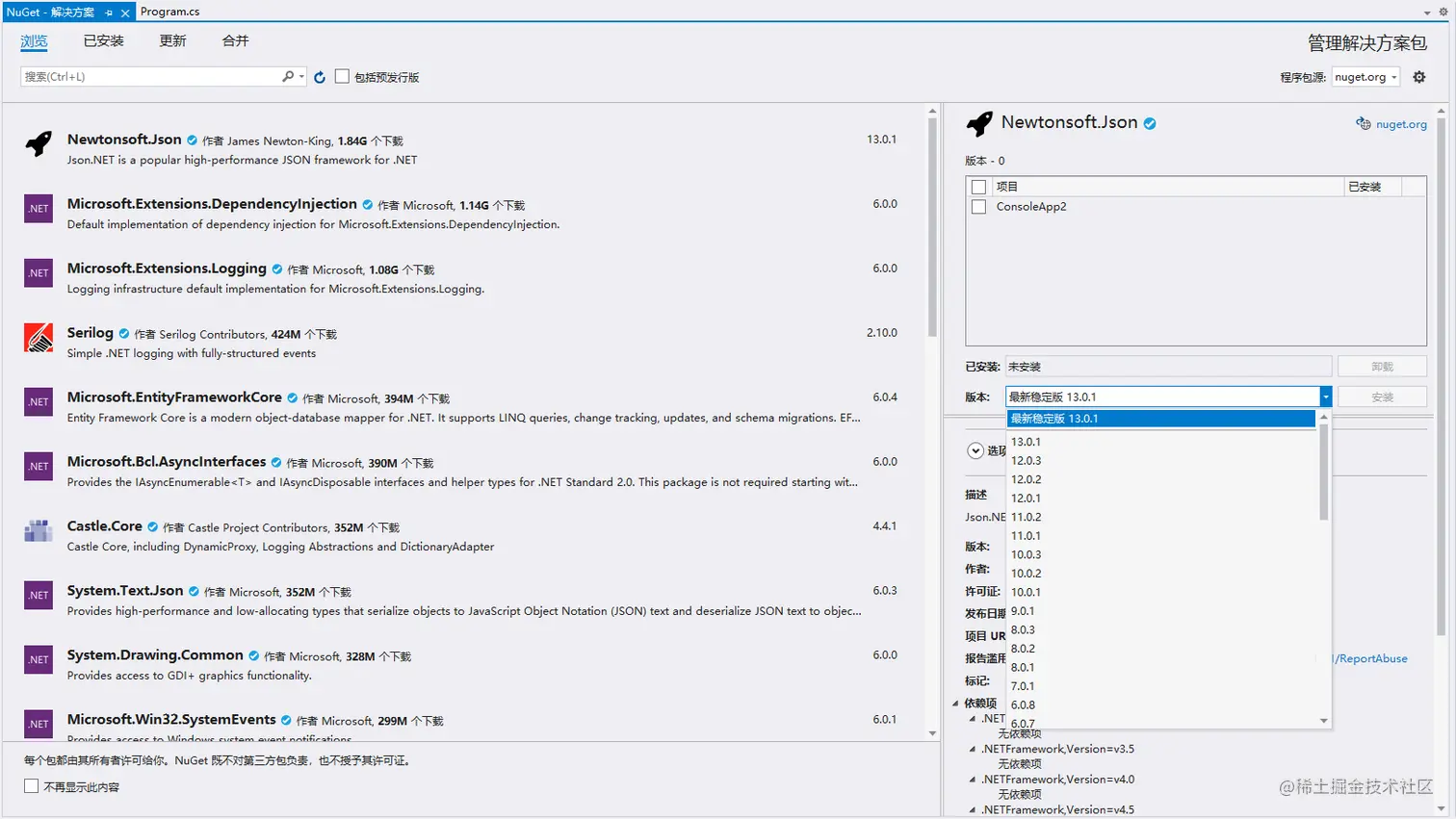1456x819 pixels.
Task: Switch to the Updates tab
Action: pos(173,41)
